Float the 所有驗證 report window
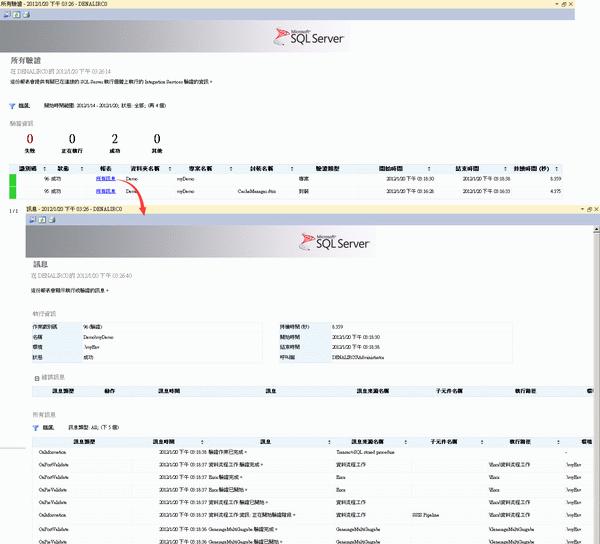Screen dimensions: 600x544 [564, 4]
